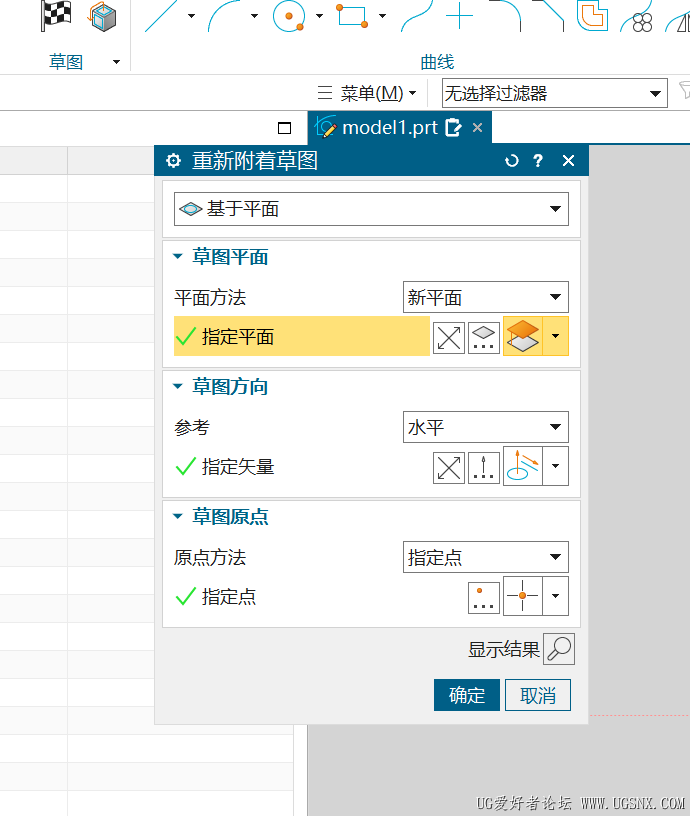The image size is (690, 816).
Task: Open the vector dialog icon for 指定矢量
Action: 484,468
